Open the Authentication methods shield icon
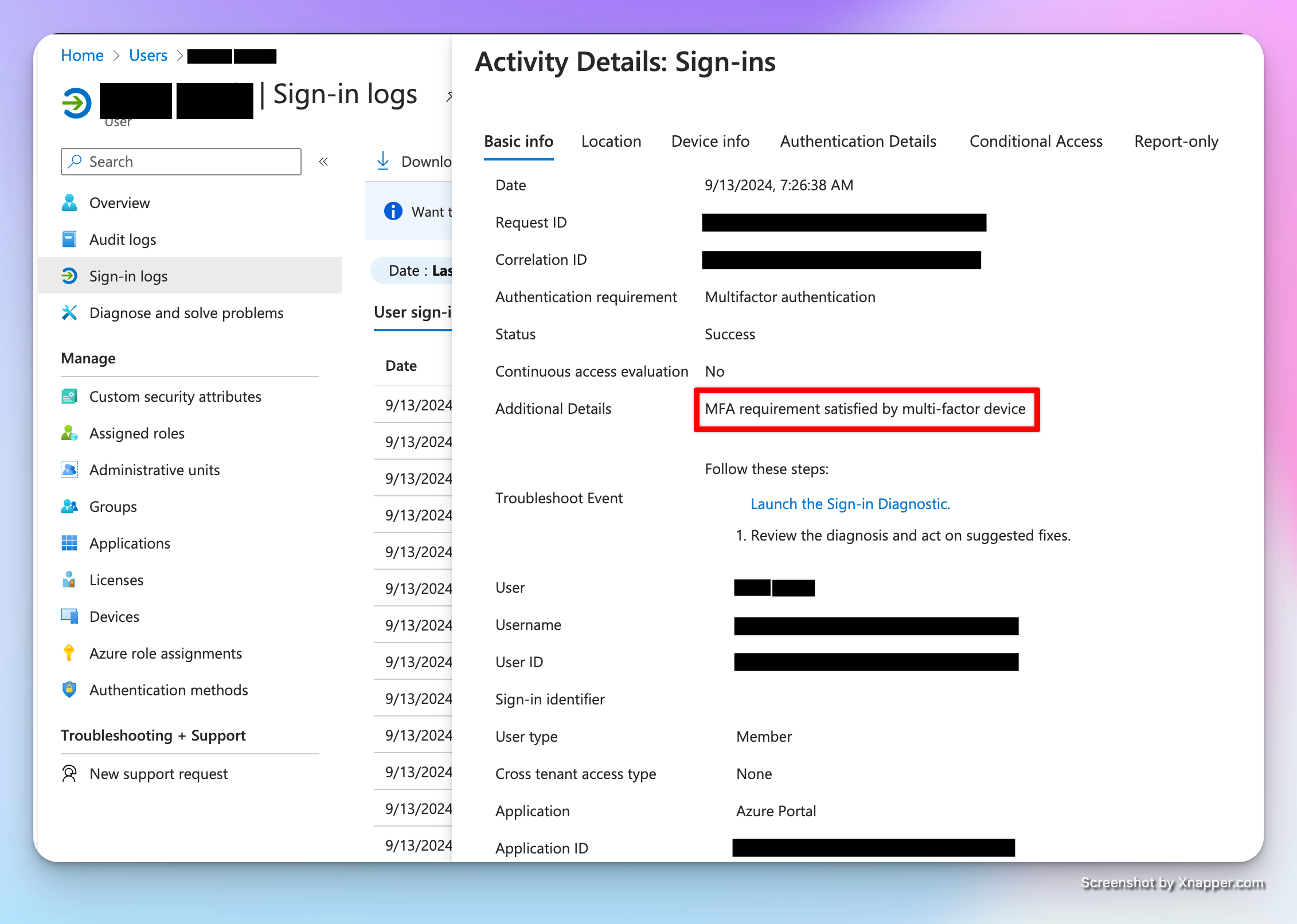This screenshot has height=924, width=1297. click(69, 690)
